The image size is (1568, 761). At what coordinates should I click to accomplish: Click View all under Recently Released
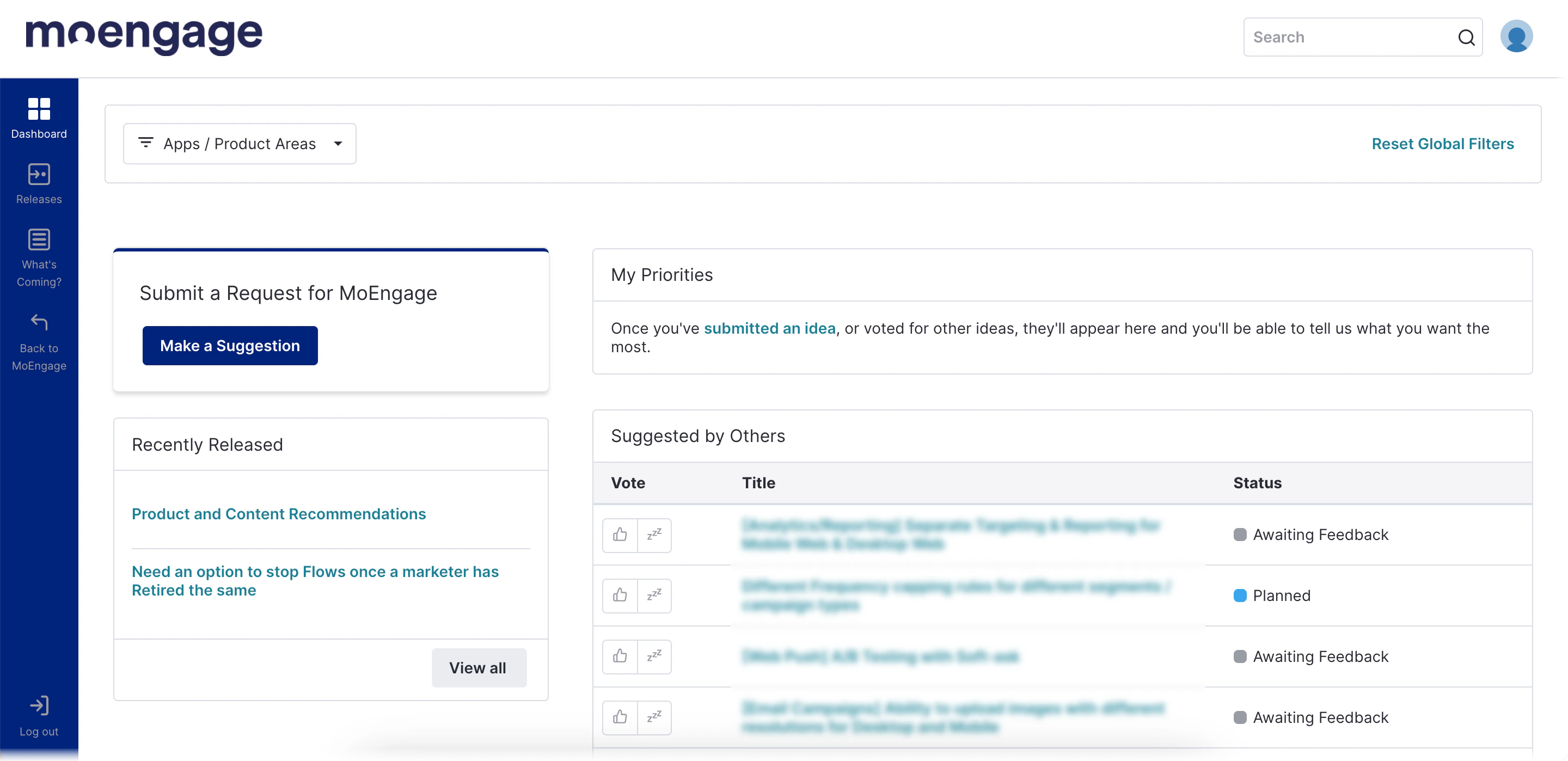[478, 668]
